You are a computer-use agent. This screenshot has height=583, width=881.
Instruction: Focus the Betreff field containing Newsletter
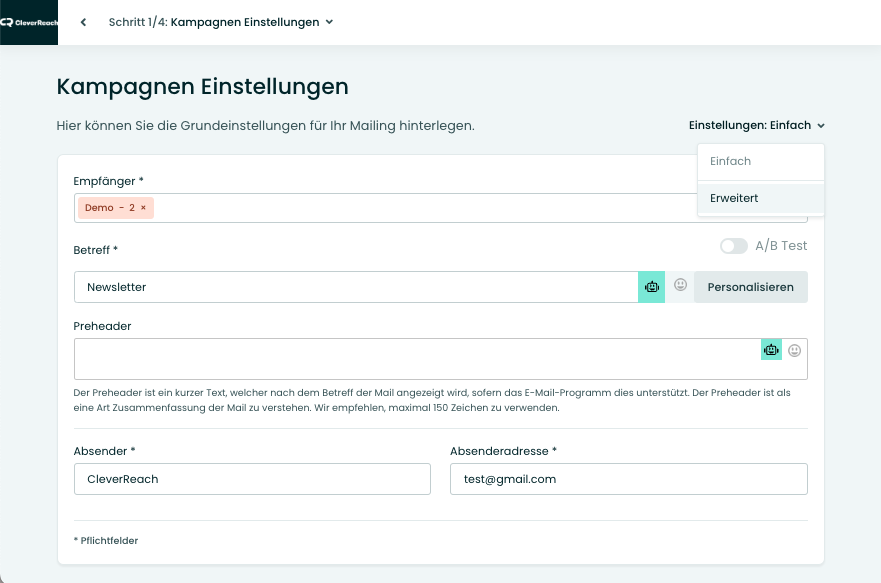356,287
